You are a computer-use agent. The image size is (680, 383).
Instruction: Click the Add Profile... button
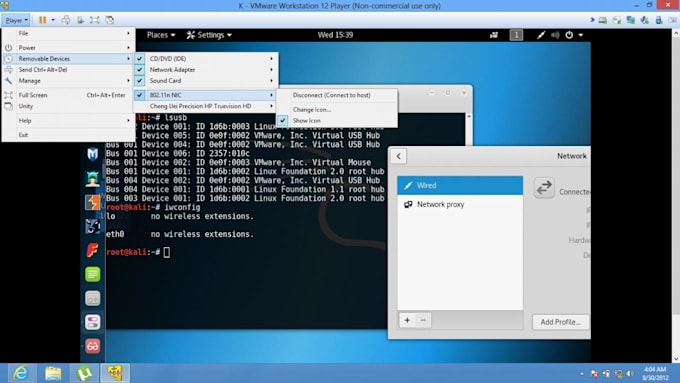click(x=560, y=322)
